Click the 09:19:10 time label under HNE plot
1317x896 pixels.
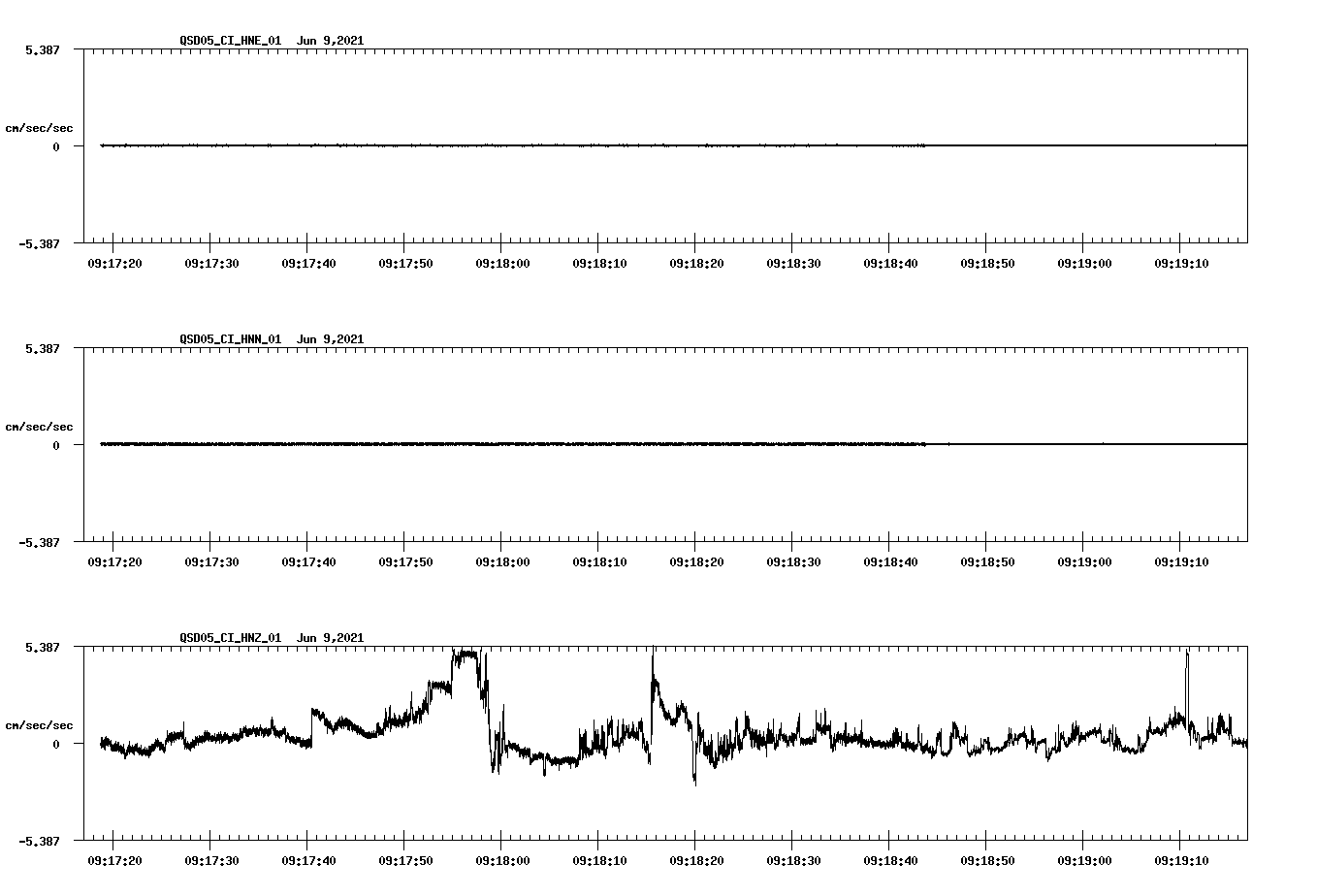pyautogui.click(x=1181, y=263)
